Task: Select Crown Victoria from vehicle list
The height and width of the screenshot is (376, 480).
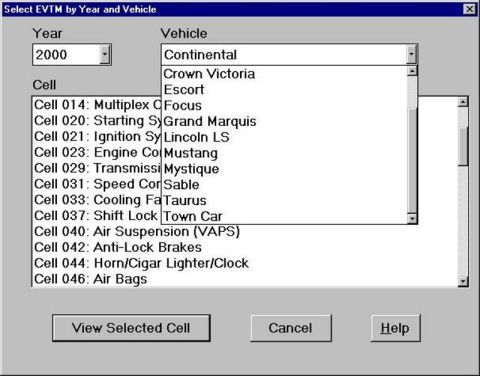Action: click(285, 74)
